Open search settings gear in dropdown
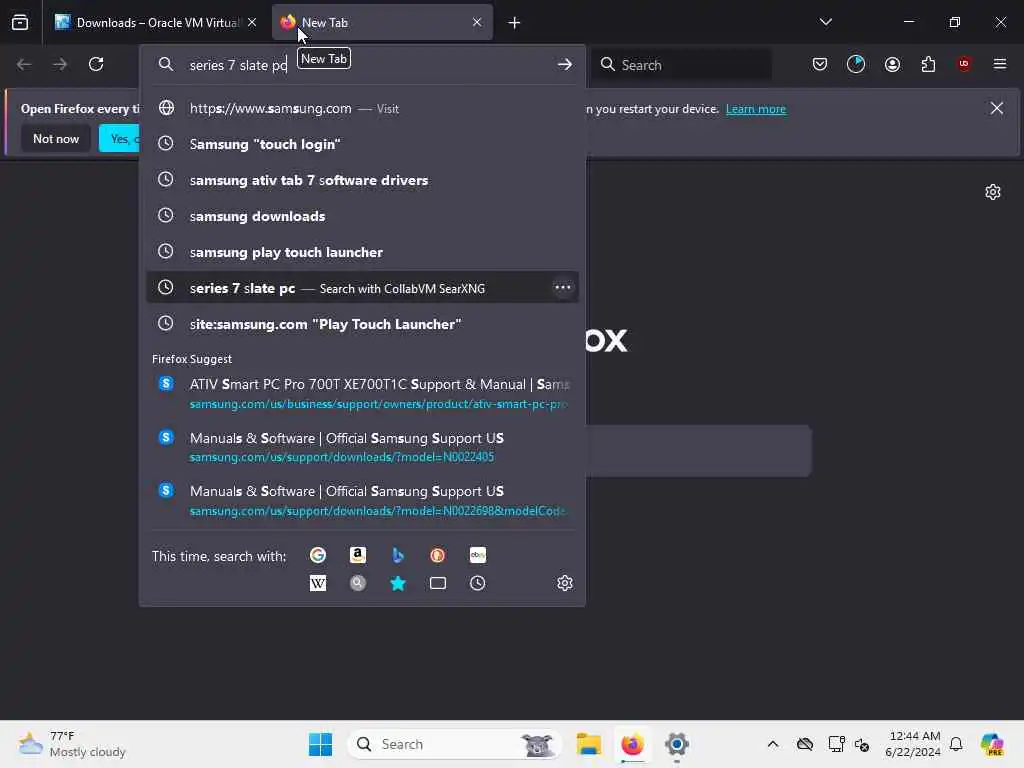The height and width of the screenshot is (768, 1024). coord(565,583)
